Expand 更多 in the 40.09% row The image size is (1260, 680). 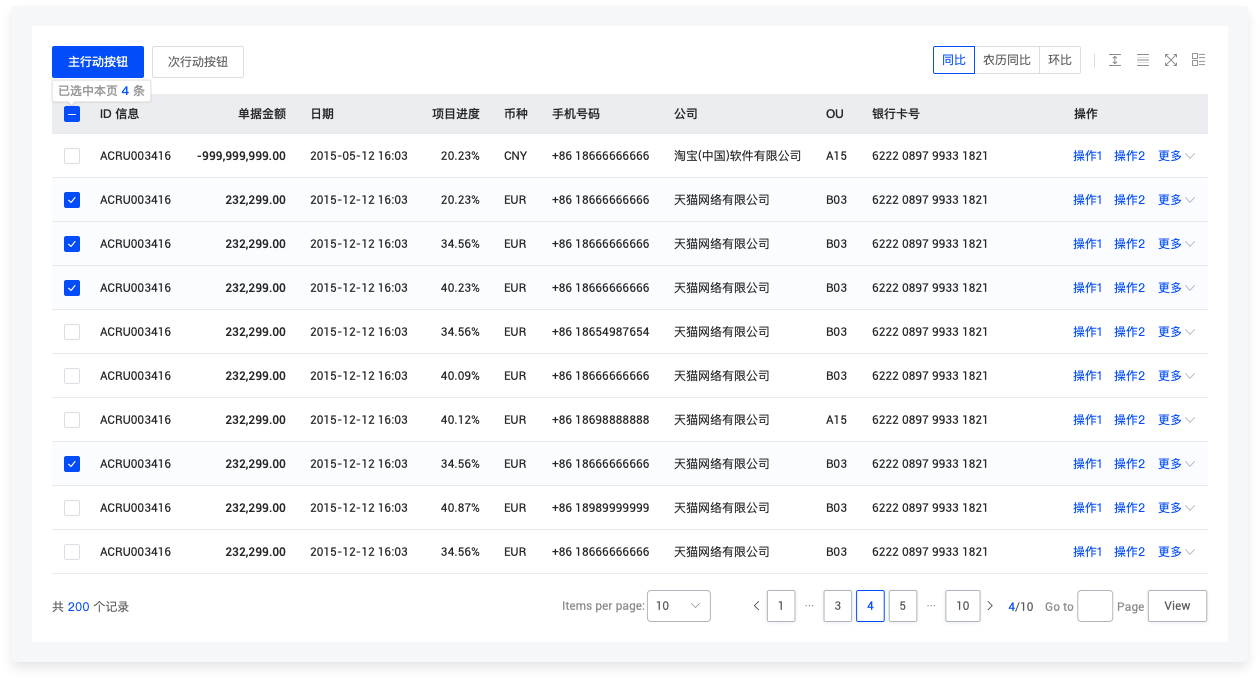(x=1176, y=376)
